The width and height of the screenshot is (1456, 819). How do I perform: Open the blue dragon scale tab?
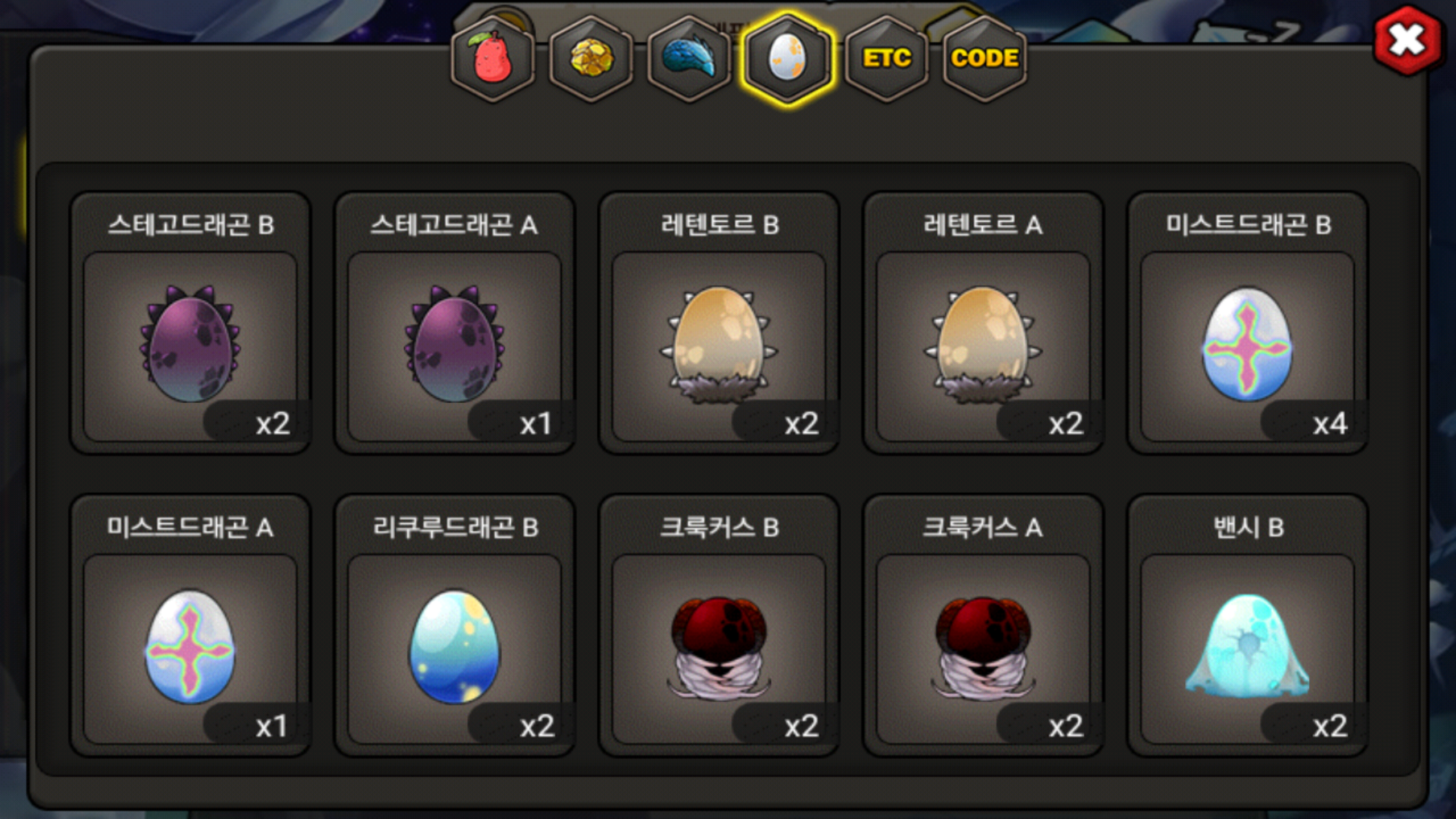tap(689, 58)
